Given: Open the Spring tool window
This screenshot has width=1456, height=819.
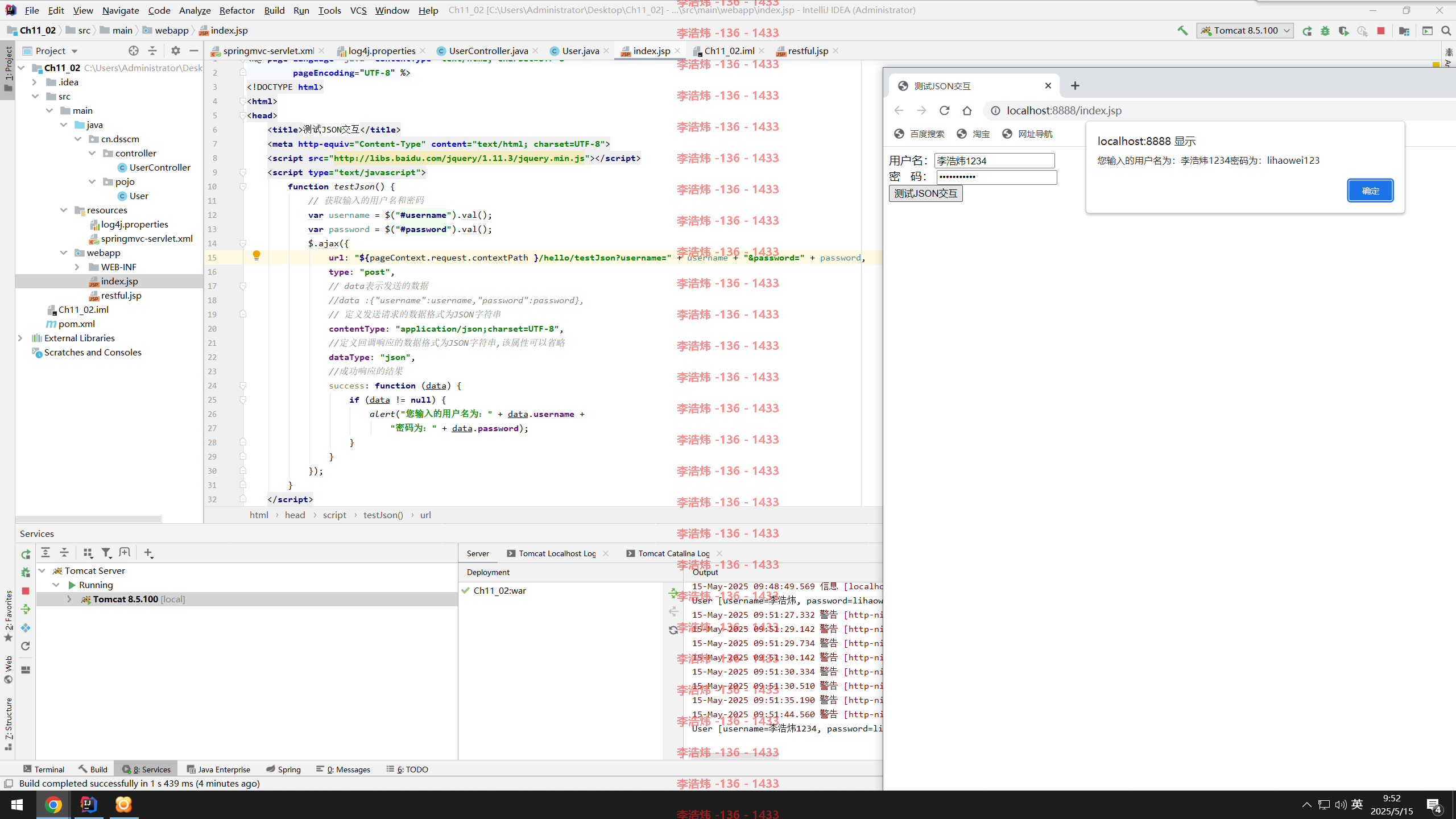Looking at the screenshot, I should coord(283,769).
